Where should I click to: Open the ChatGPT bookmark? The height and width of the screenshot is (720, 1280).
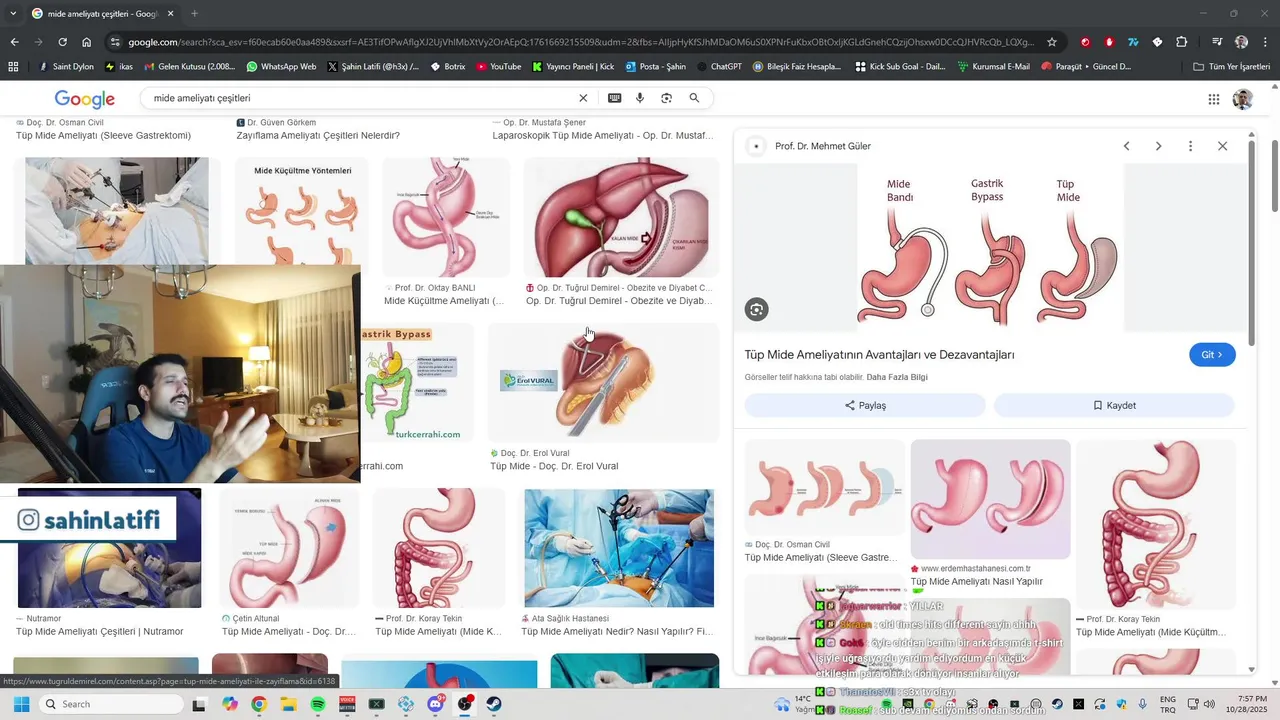coord(718,66)
